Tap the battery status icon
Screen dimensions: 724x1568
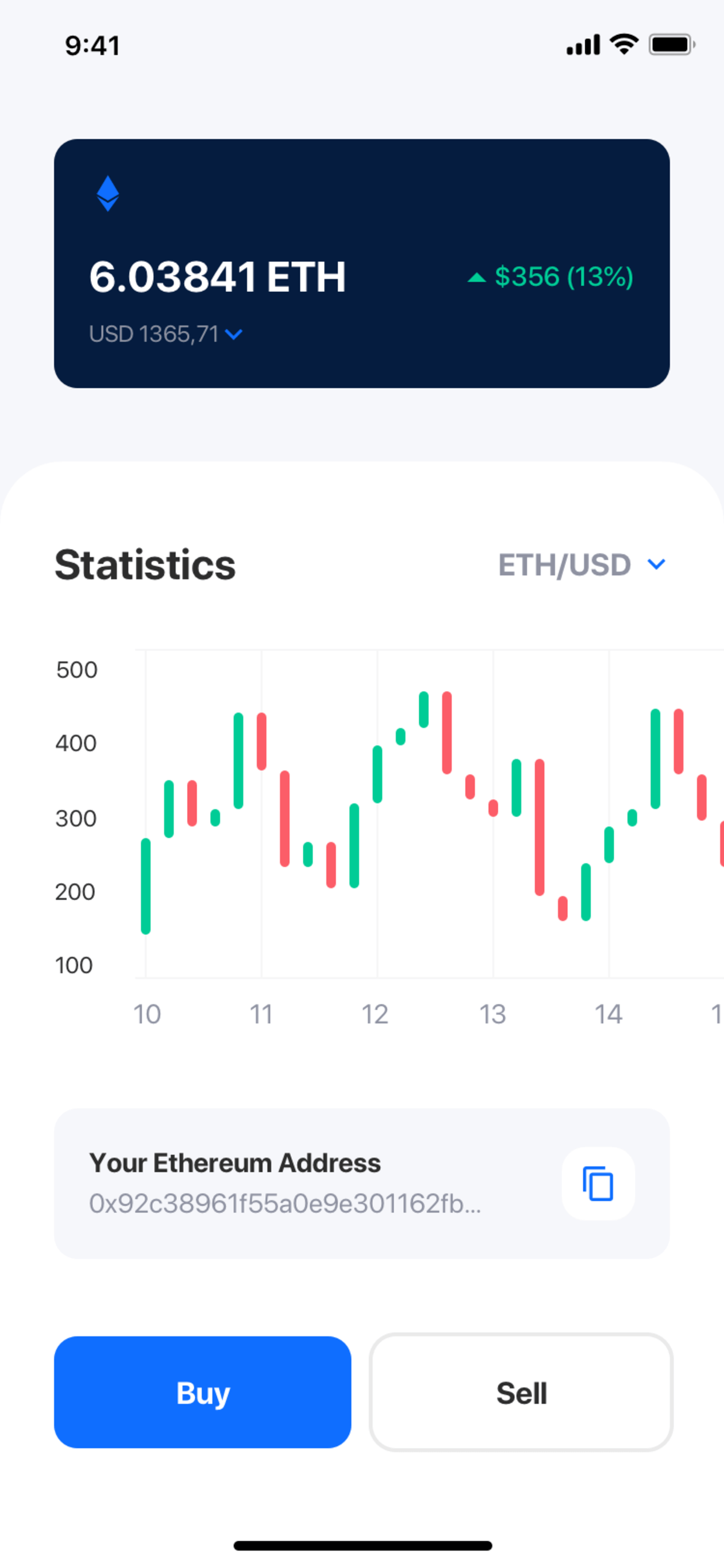pos(671,45)
